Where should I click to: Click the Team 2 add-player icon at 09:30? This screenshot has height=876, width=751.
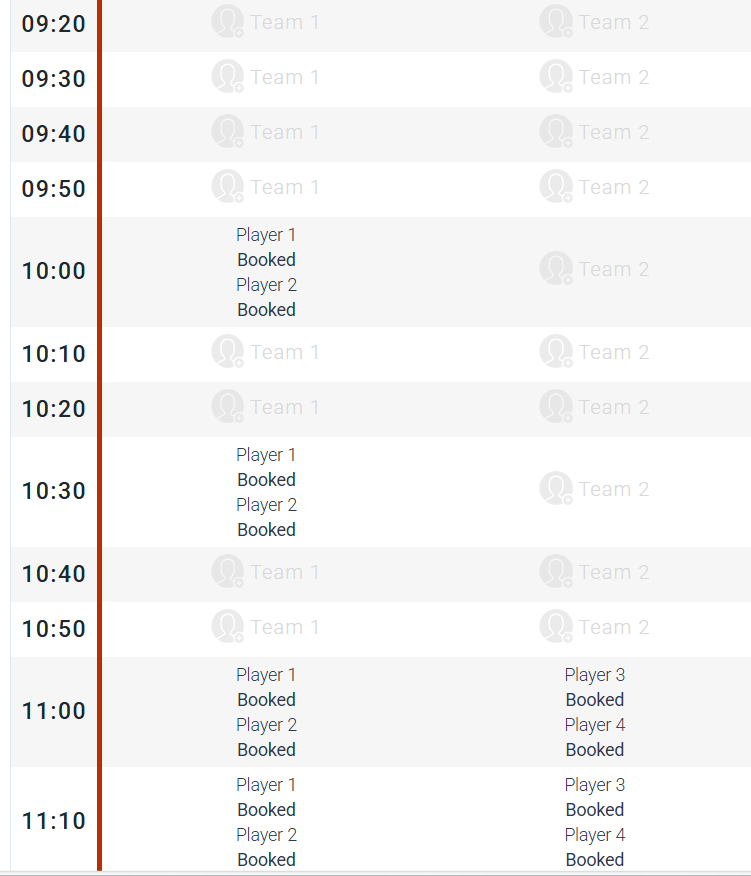(x=556, y=77)
